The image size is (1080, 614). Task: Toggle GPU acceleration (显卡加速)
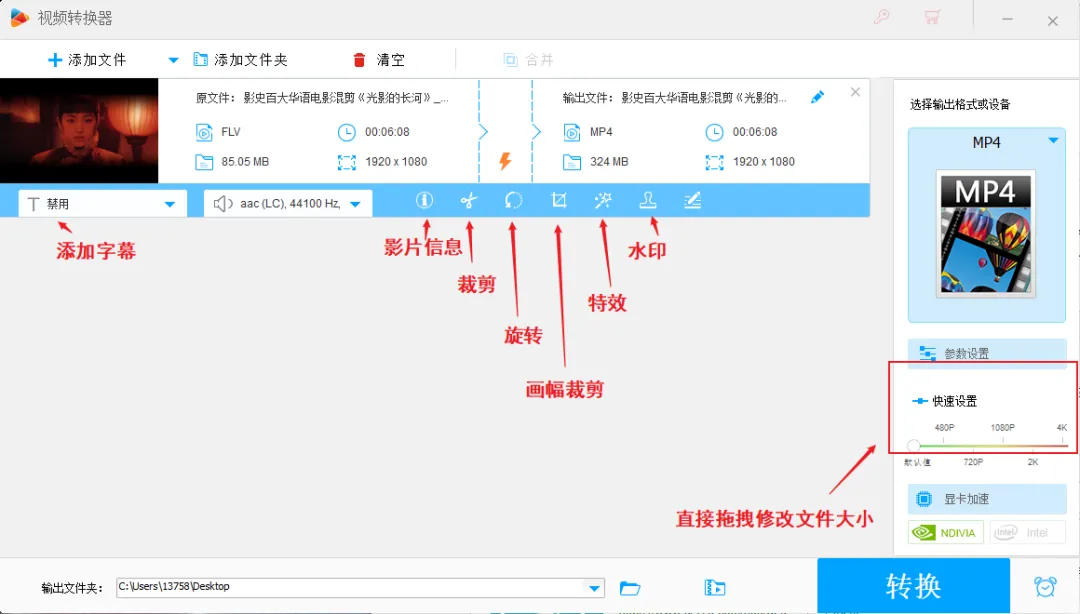(986, 499)
